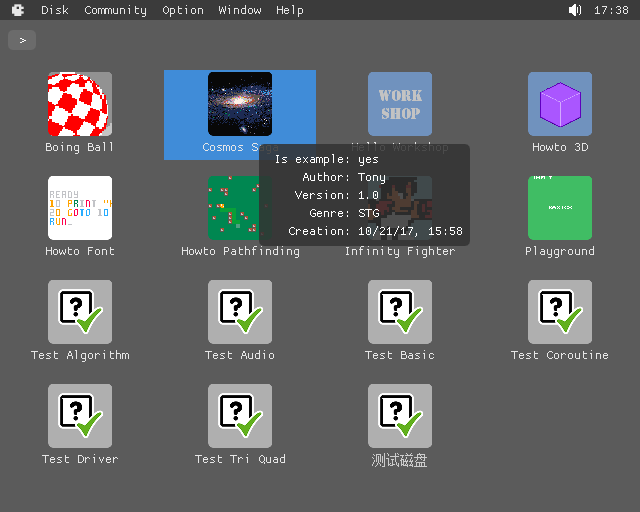Mute sound via the speaker icon
The width and height of the screenshot is (640, 512).
575,10
